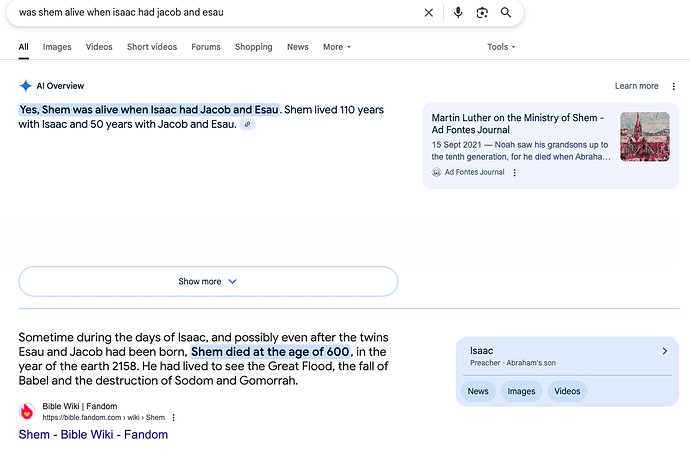The image size is (690, 450).
Task: Switch to the Images tab
Action: (x=57, y=47)
